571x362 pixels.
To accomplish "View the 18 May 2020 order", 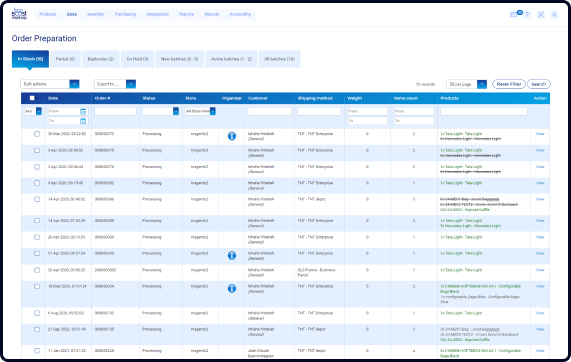I will [540, 287].
